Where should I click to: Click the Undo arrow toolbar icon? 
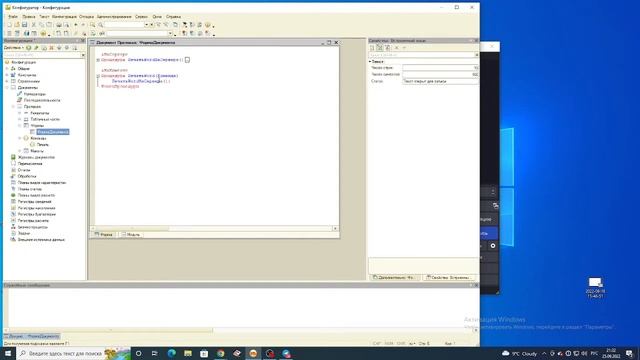(76, 25)
